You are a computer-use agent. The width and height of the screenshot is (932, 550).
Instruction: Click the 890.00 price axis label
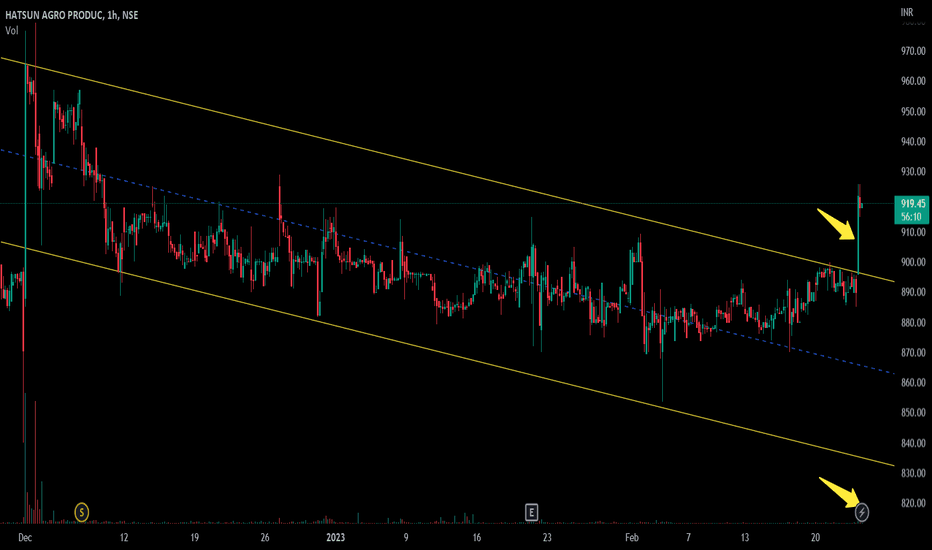click(x=913, y=292)
